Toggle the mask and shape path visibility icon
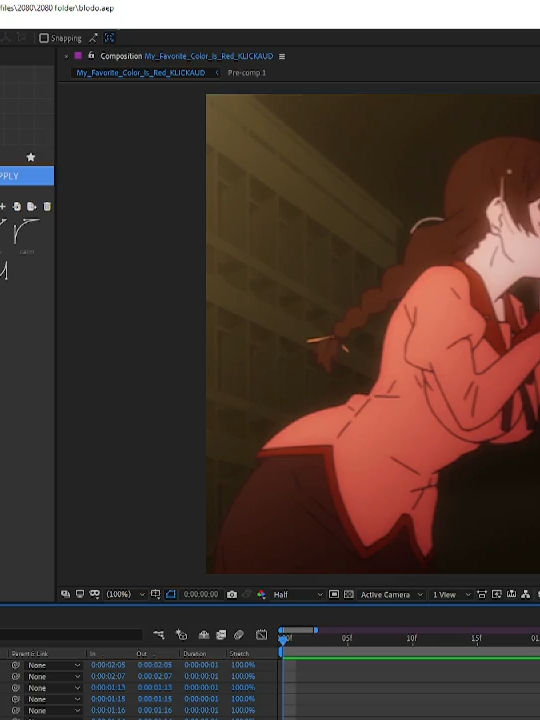The height and width of the screenshot is (720, 540). point(95,594)
